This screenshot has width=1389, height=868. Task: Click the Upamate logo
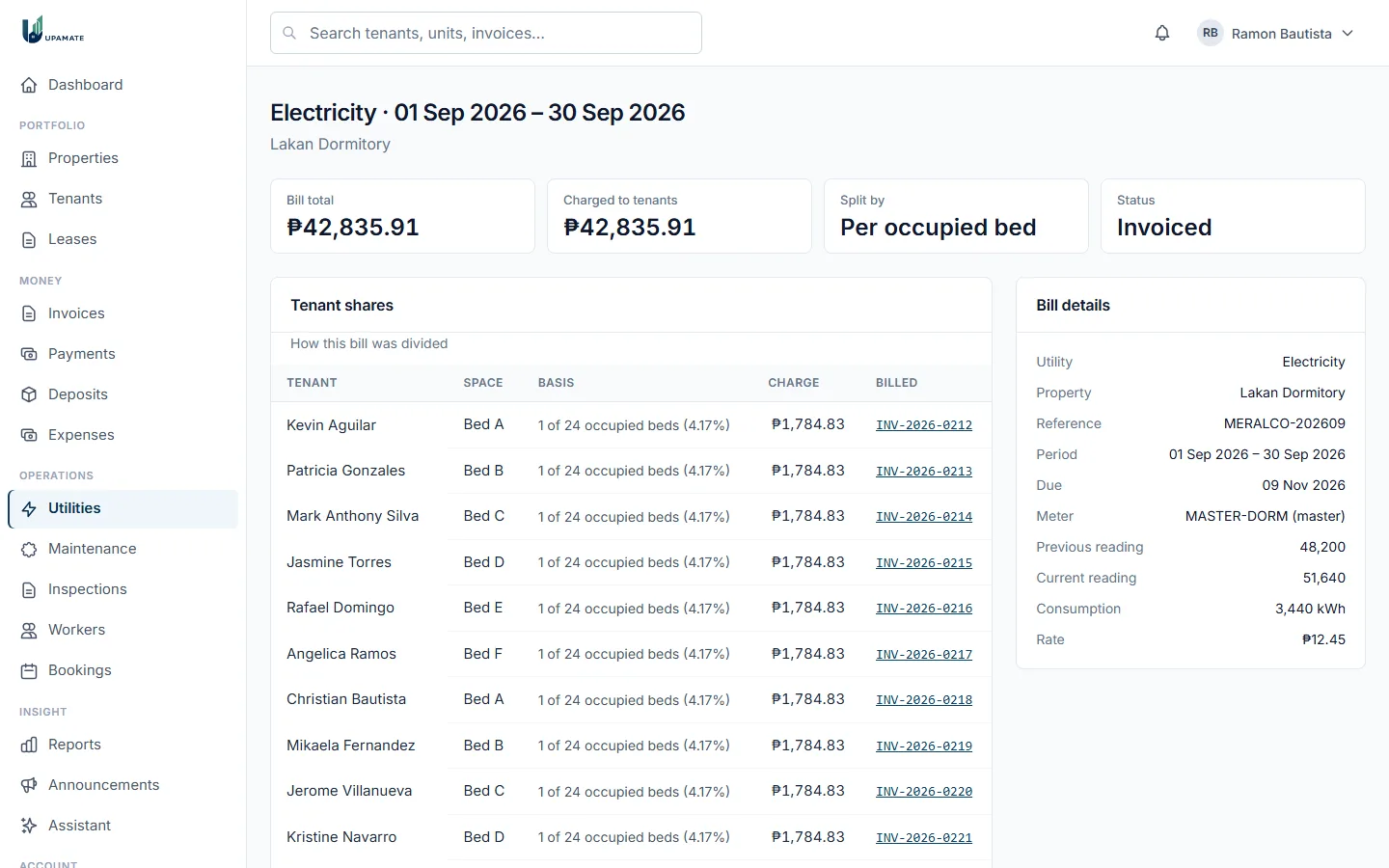tap(53, 30)
